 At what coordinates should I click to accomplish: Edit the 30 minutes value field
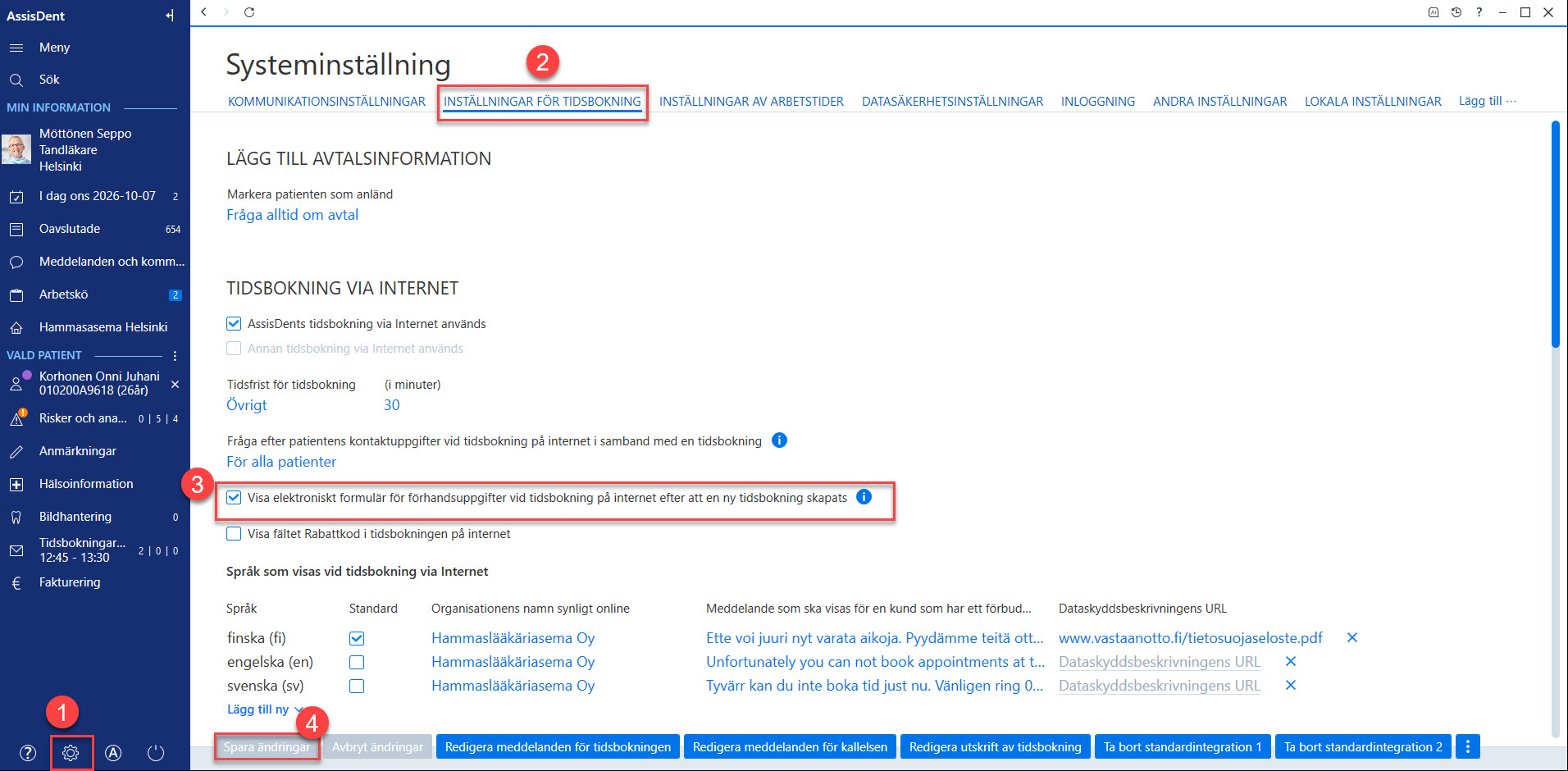(x=392, y=405)
